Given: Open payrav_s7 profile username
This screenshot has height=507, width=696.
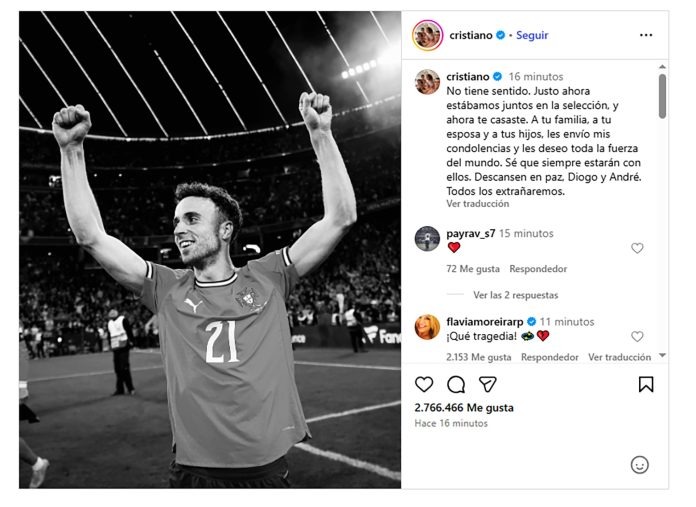Looking at the screenshot, I should 471,233.
